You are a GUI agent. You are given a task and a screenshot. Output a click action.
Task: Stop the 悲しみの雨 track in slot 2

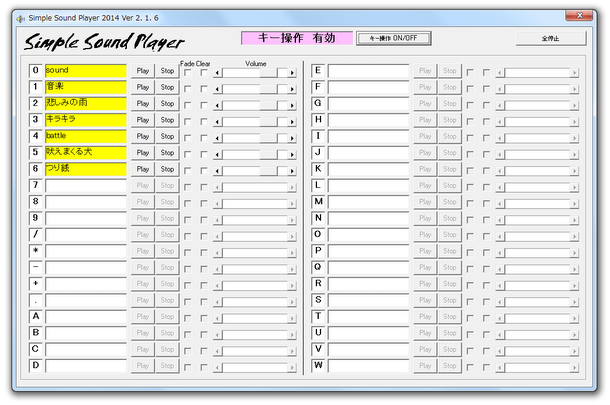click(167, 104)
